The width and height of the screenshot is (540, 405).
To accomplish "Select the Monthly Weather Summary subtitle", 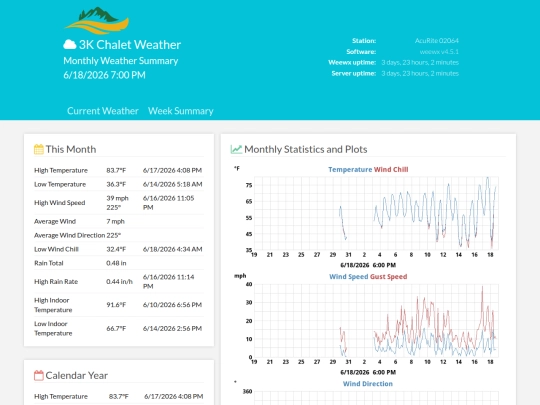I will (121, 61).
